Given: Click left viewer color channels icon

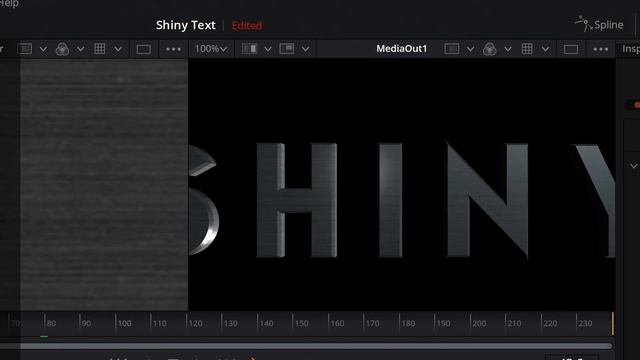Looking at the screenshot, I should [62, 49].
